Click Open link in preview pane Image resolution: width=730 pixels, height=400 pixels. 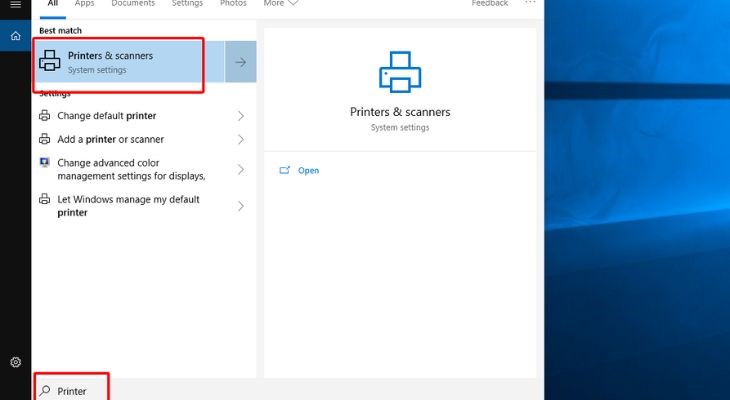[x=308, y=170]
